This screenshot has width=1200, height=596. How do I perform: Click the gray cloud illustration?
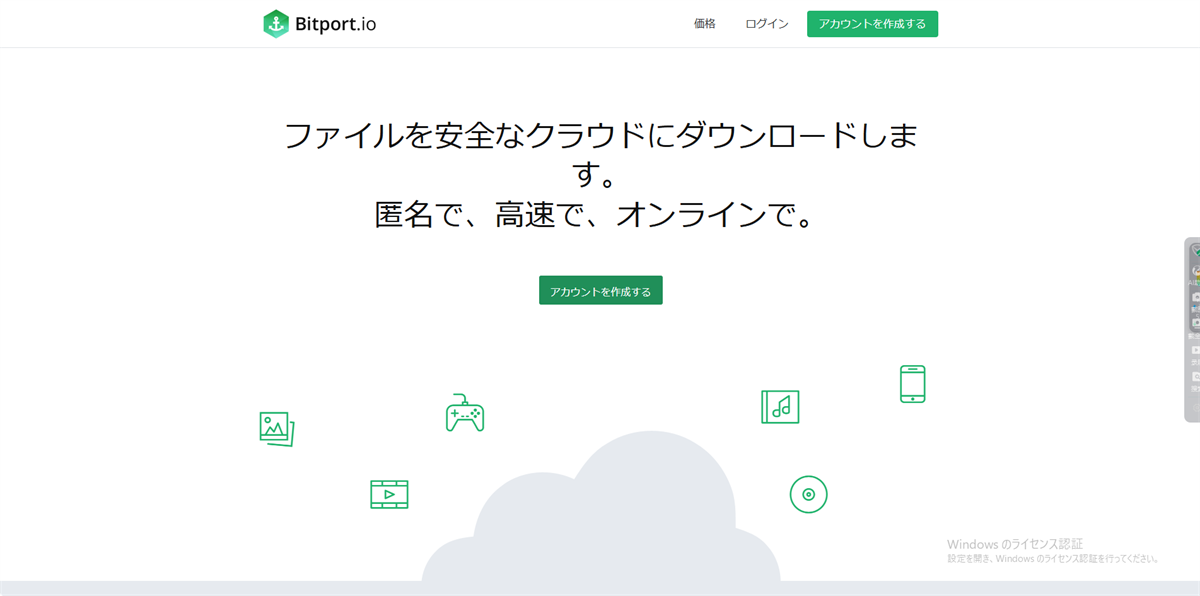pos(601,507)
